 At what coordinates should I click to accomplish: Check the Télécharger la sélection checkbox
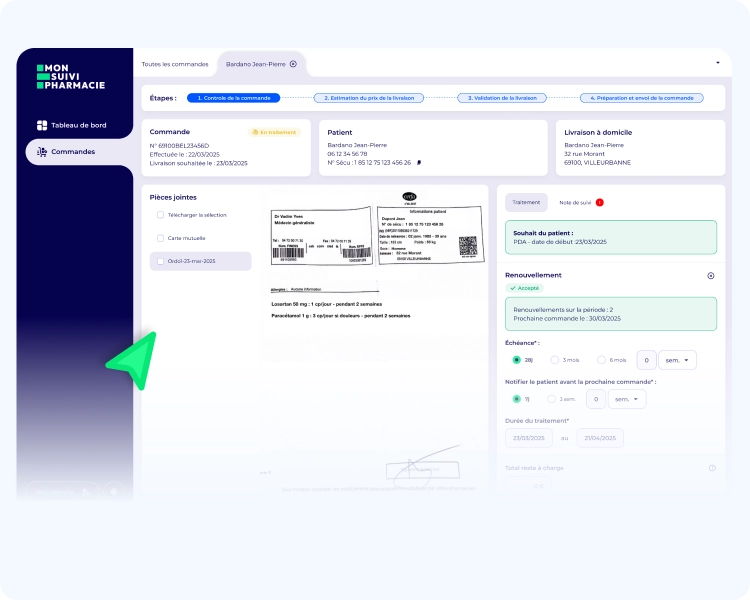[160, 214]
